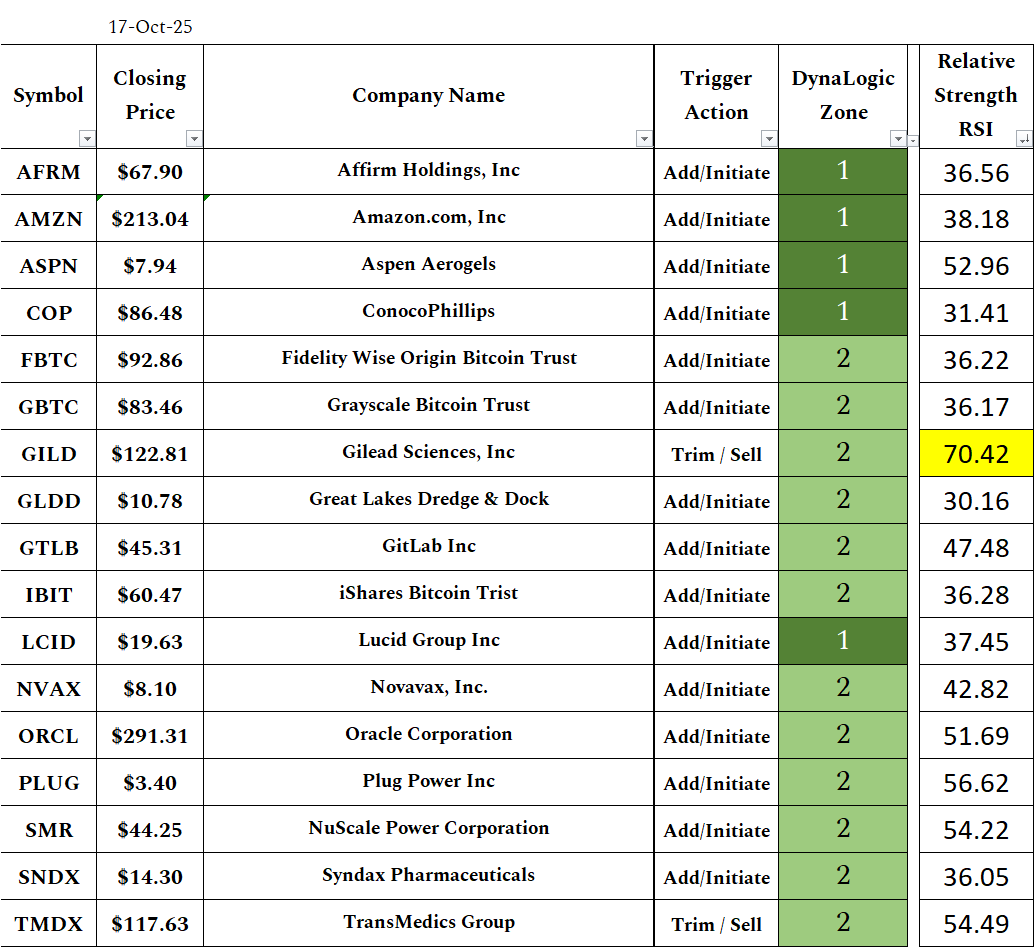1034x947 pixels.
Task: Select the Affirm Holdings, Inc cell
Action: pos(429,171)
